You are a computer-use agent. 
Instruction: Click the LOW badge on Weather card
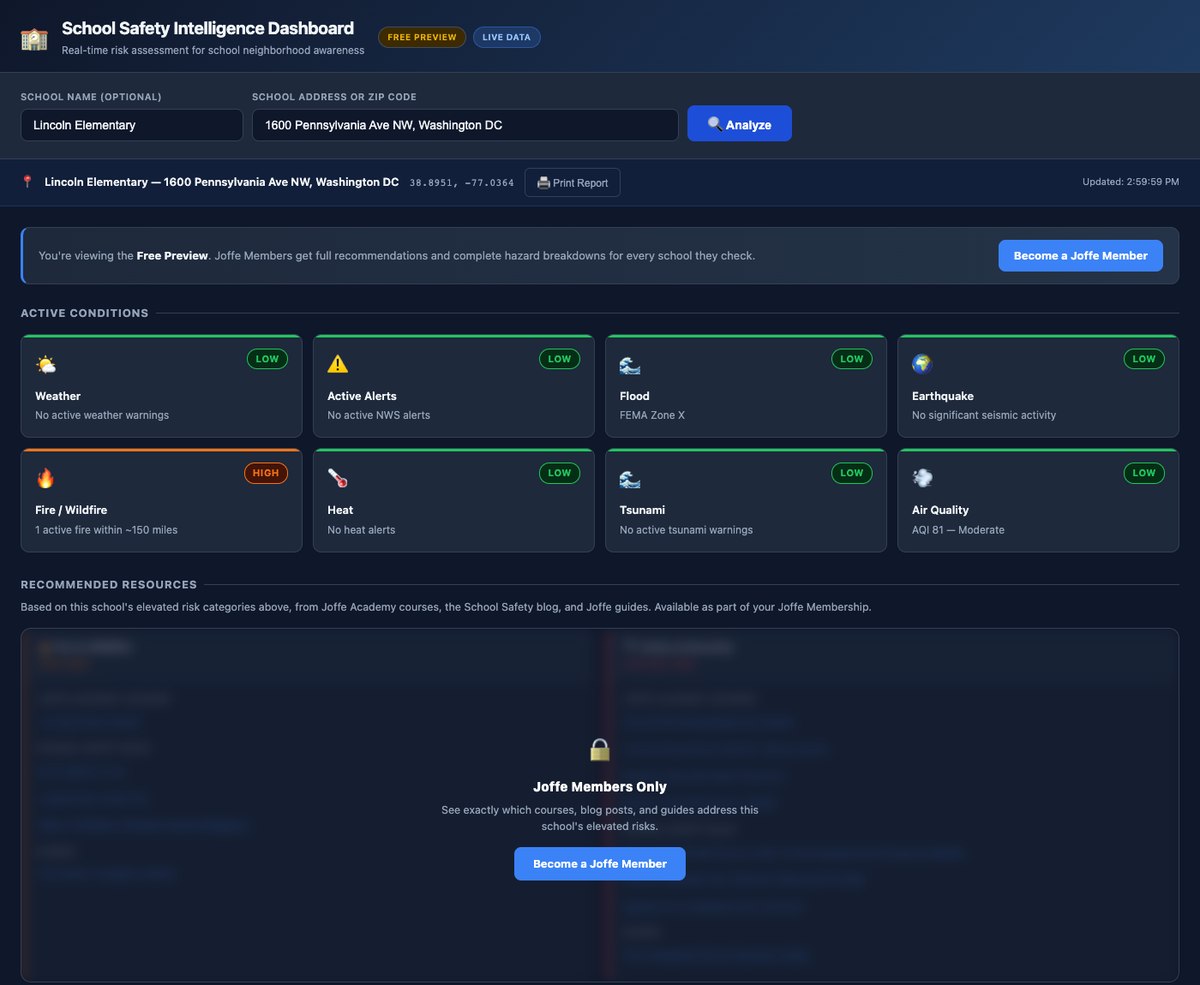coord(267,359)
